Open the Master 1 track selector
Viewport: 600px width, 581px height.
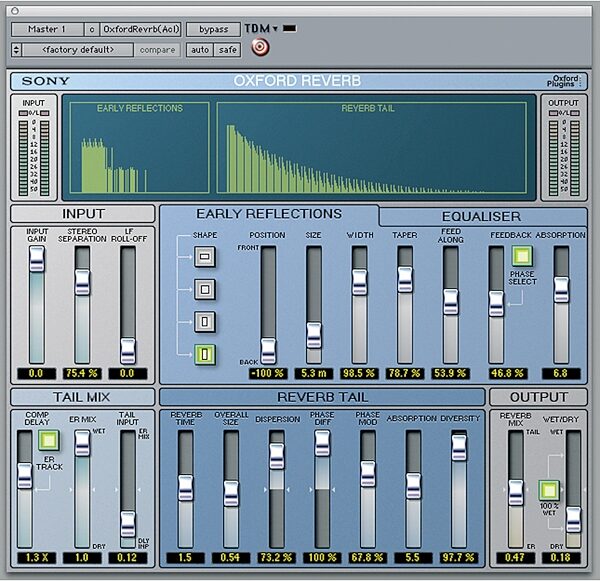point(47,29)
